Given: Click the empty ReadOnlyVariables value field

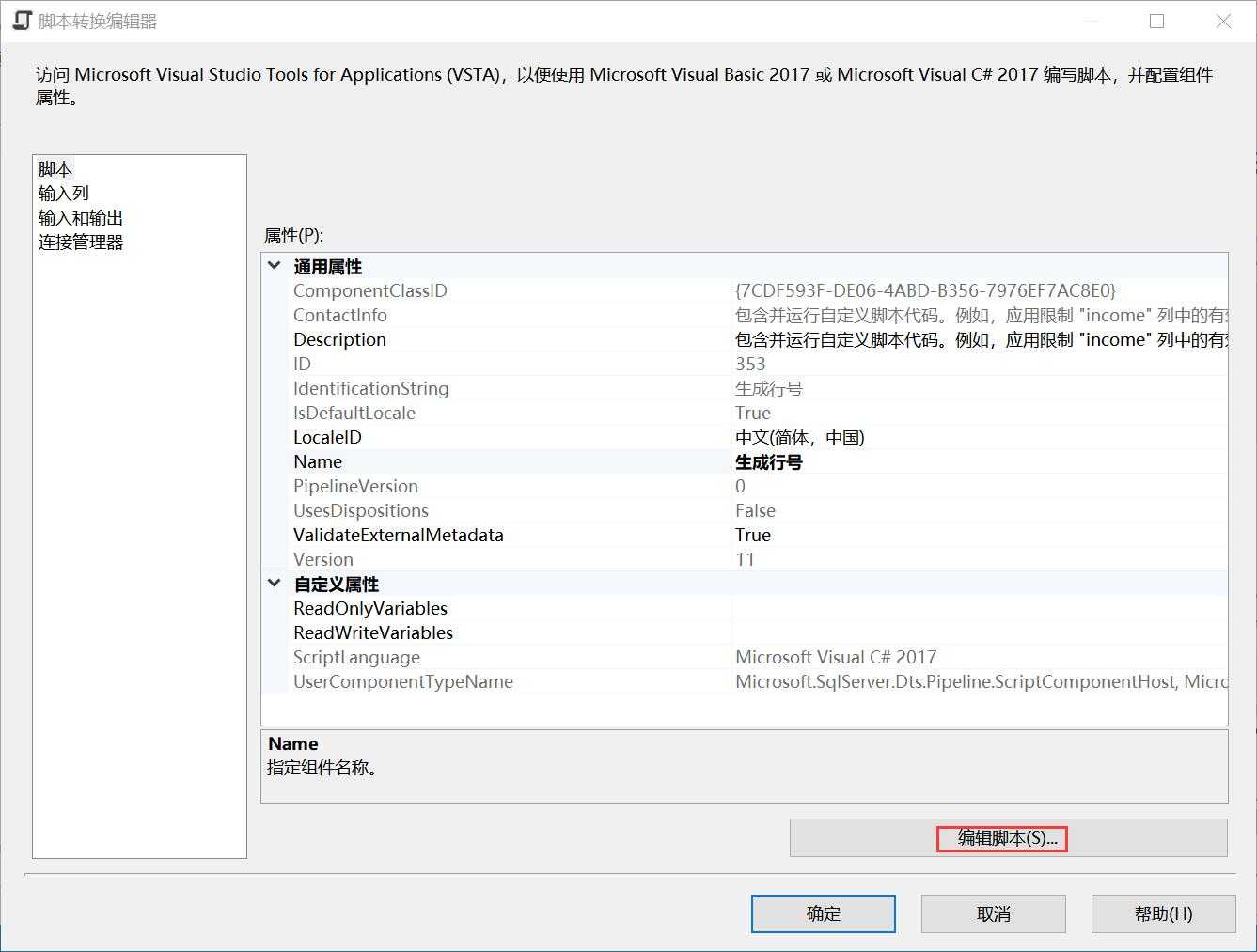Looking at the screenshot, I should tap(981, 608).
